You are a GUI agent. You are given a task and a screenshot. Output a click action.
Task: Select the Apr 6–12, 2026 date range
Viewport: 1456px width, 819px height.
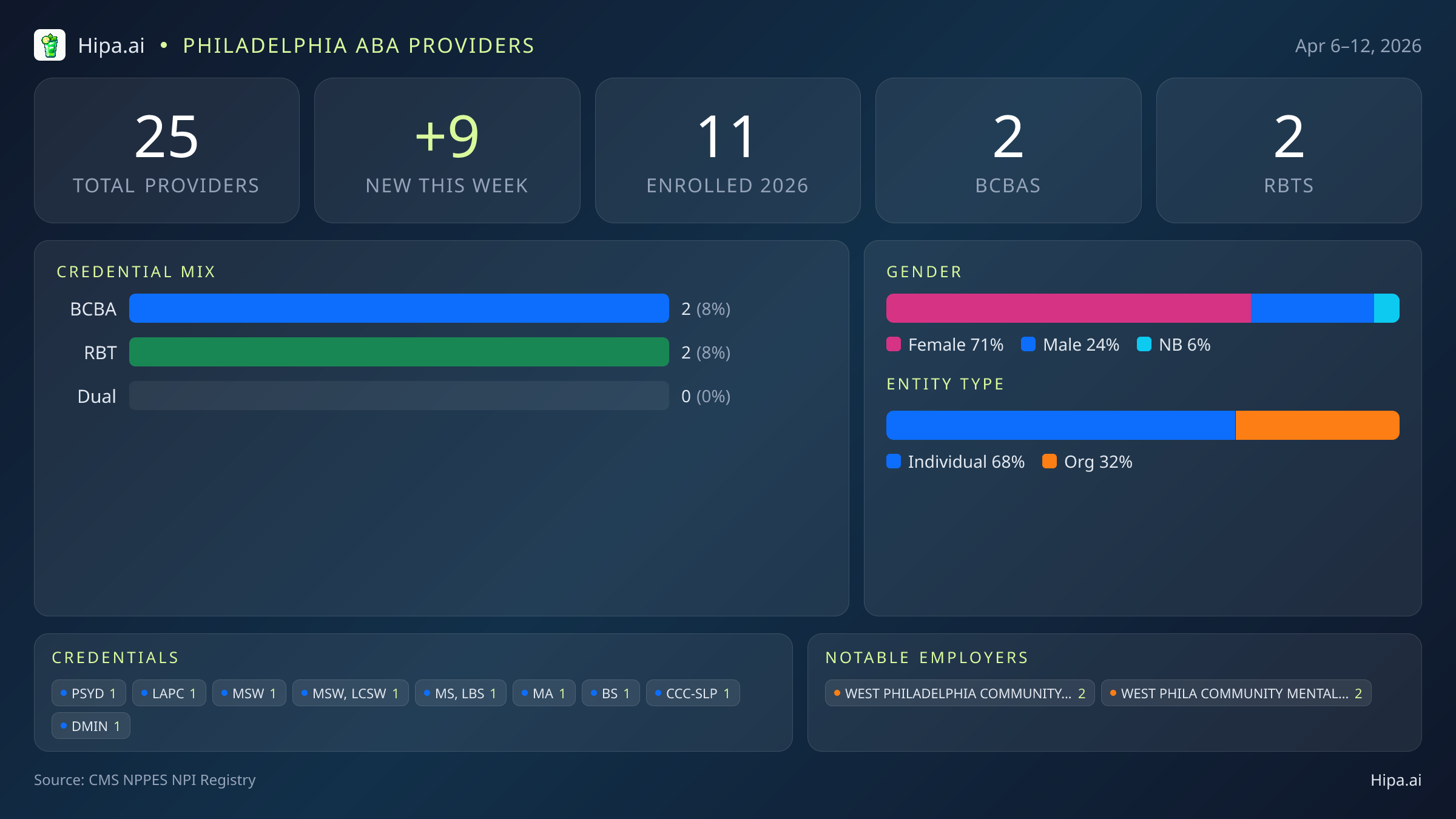(1359, 45)
